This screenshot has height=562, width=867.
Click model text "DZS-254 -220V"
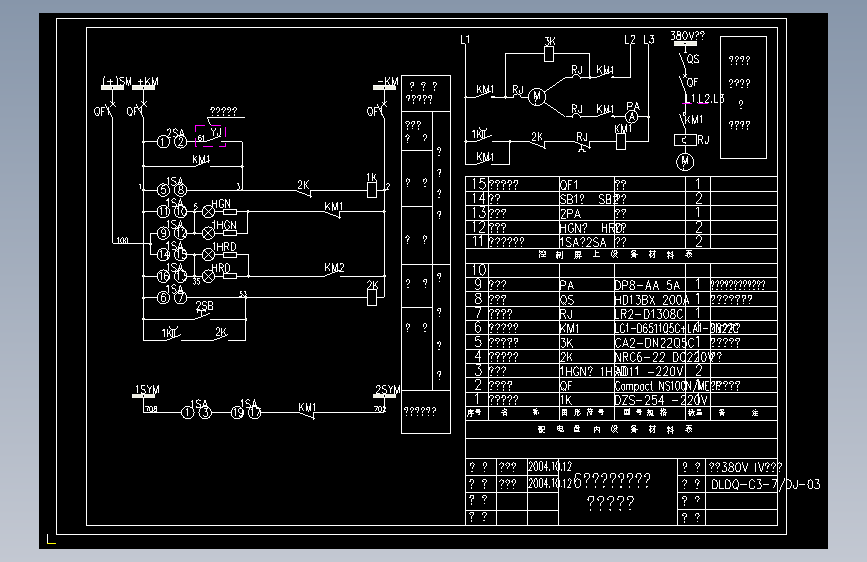click(661, 399)
